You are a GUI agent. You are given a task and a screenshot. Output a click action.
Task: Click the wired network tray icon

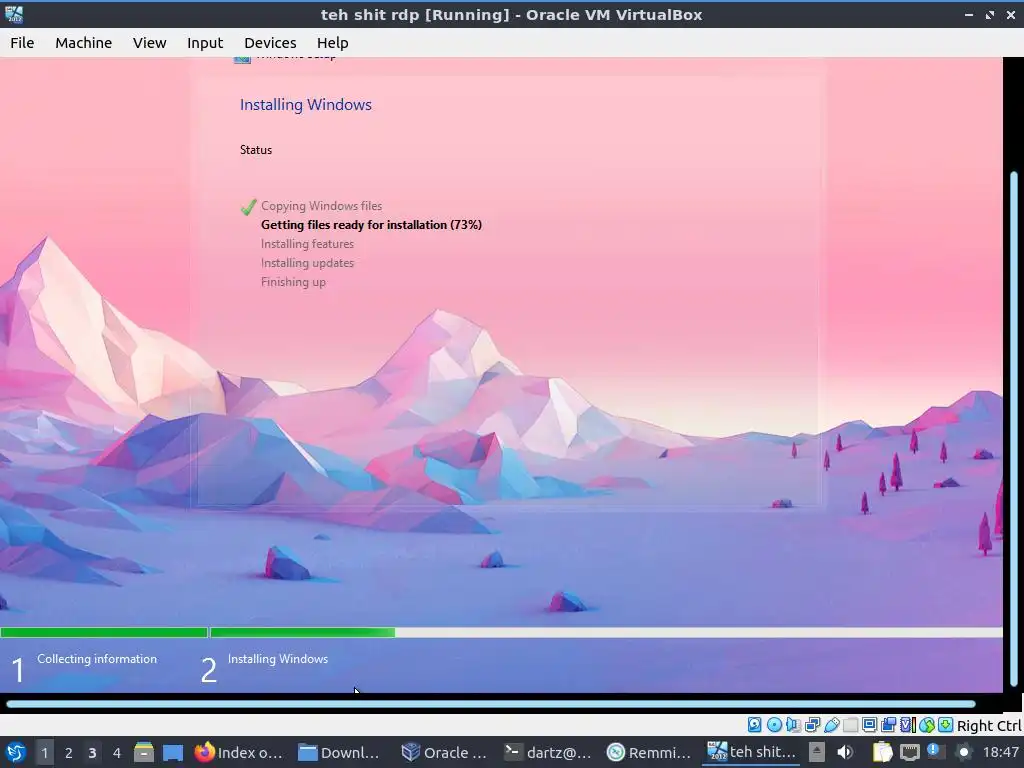click(909, 752)
